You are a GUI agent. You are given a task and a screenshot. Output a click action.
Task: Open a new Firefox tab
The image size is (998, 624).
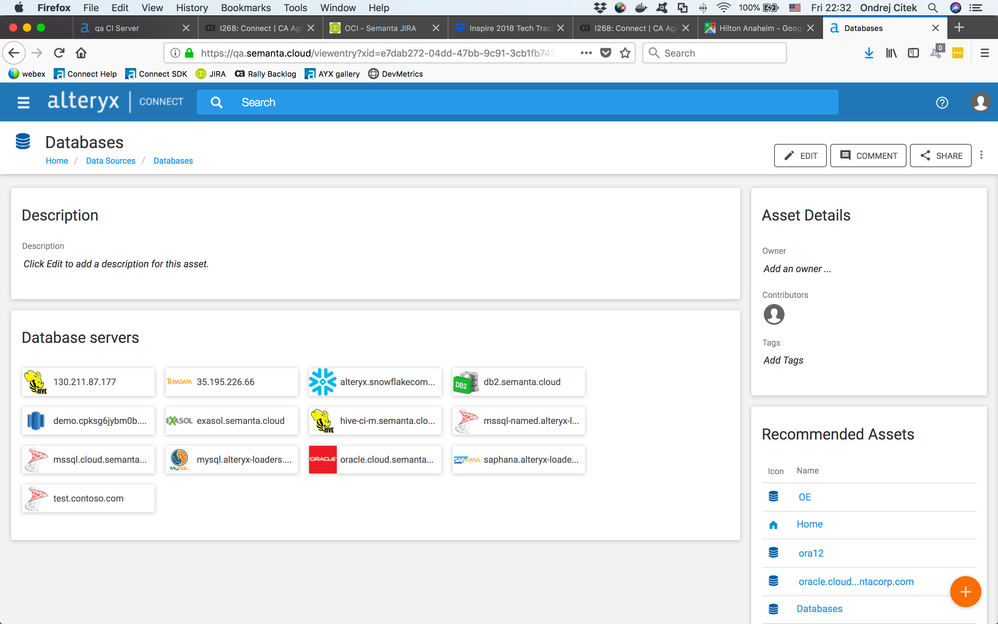coord(959,27)
